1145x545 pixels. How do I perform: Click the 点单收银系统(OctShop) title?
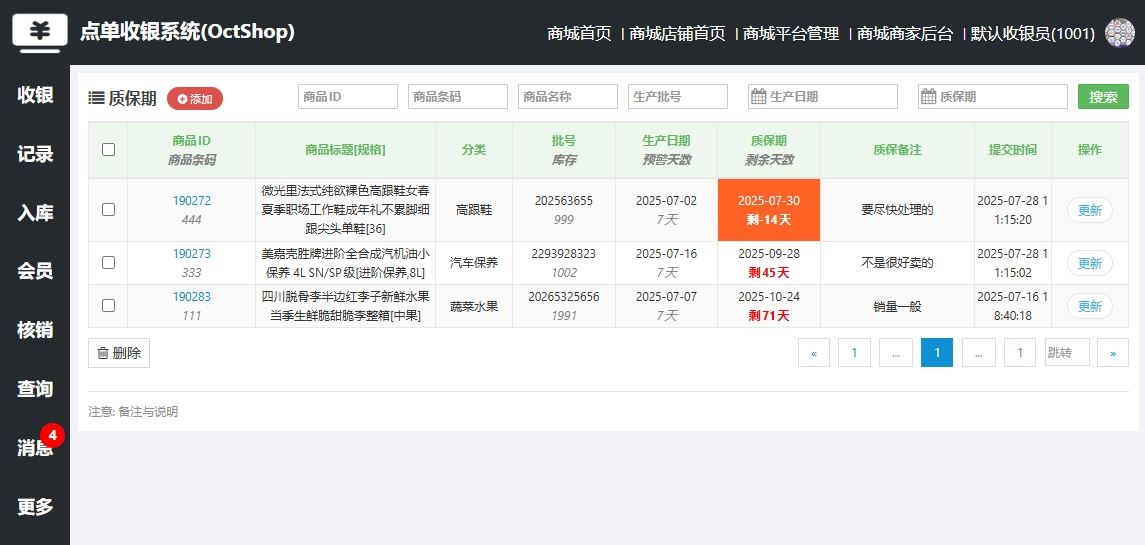pos(188,32)
